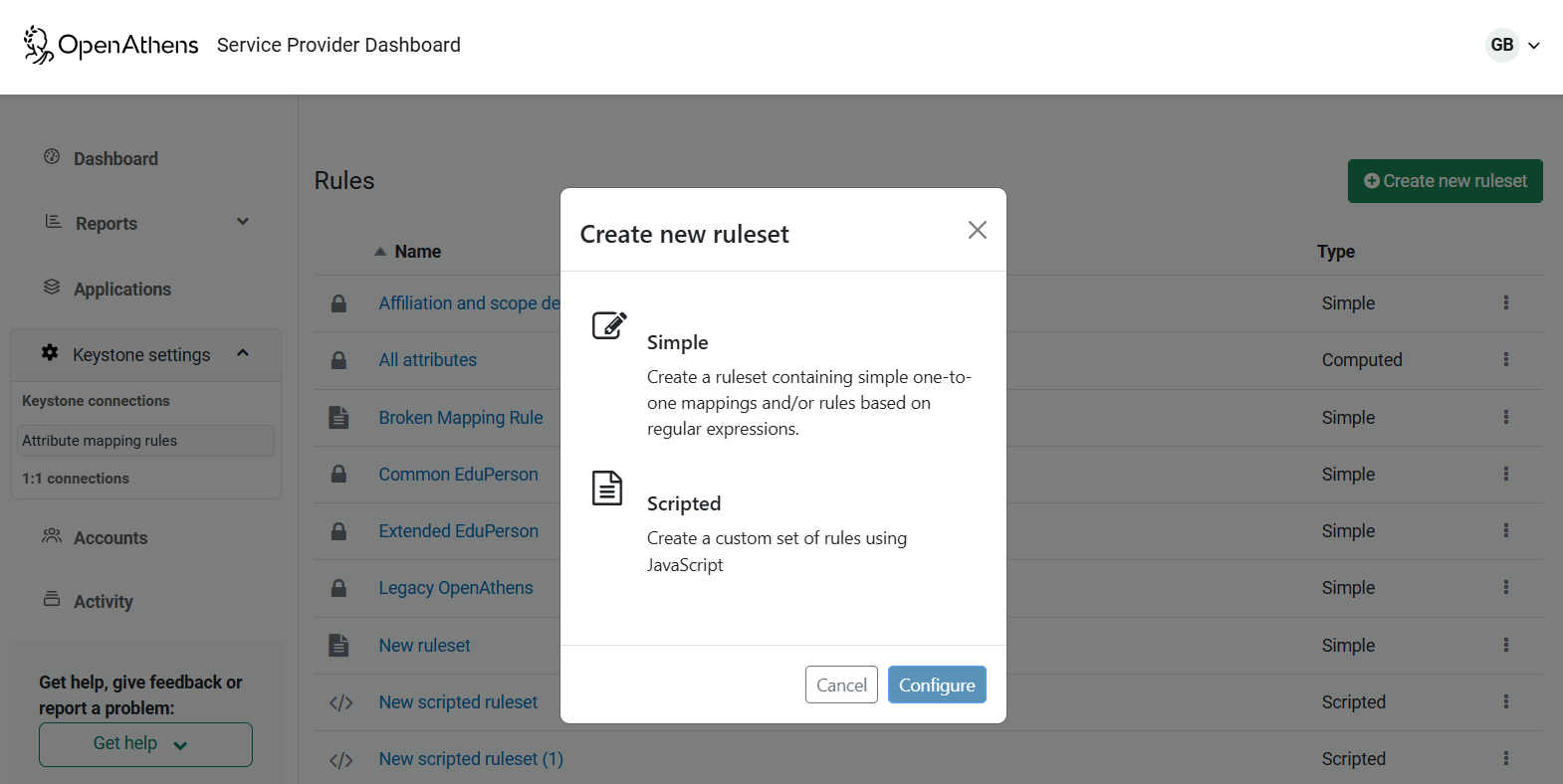Go to 1:1 connections
Image resolution: width=1563 pixels, height=784 pixels.
[76, 478]
